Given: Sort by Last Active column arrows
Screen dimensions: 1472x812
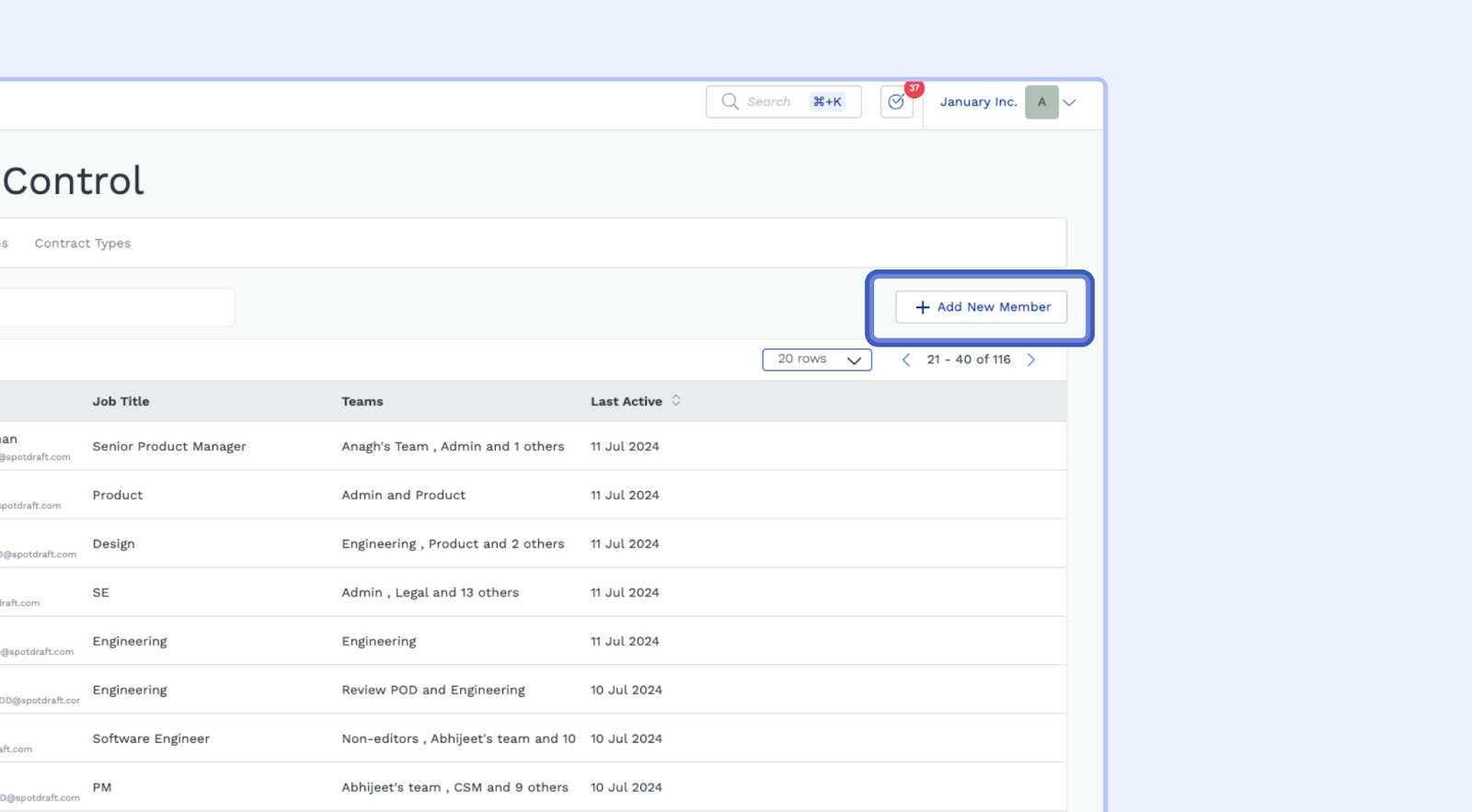Looking at the screenshot, I should 676,401.
